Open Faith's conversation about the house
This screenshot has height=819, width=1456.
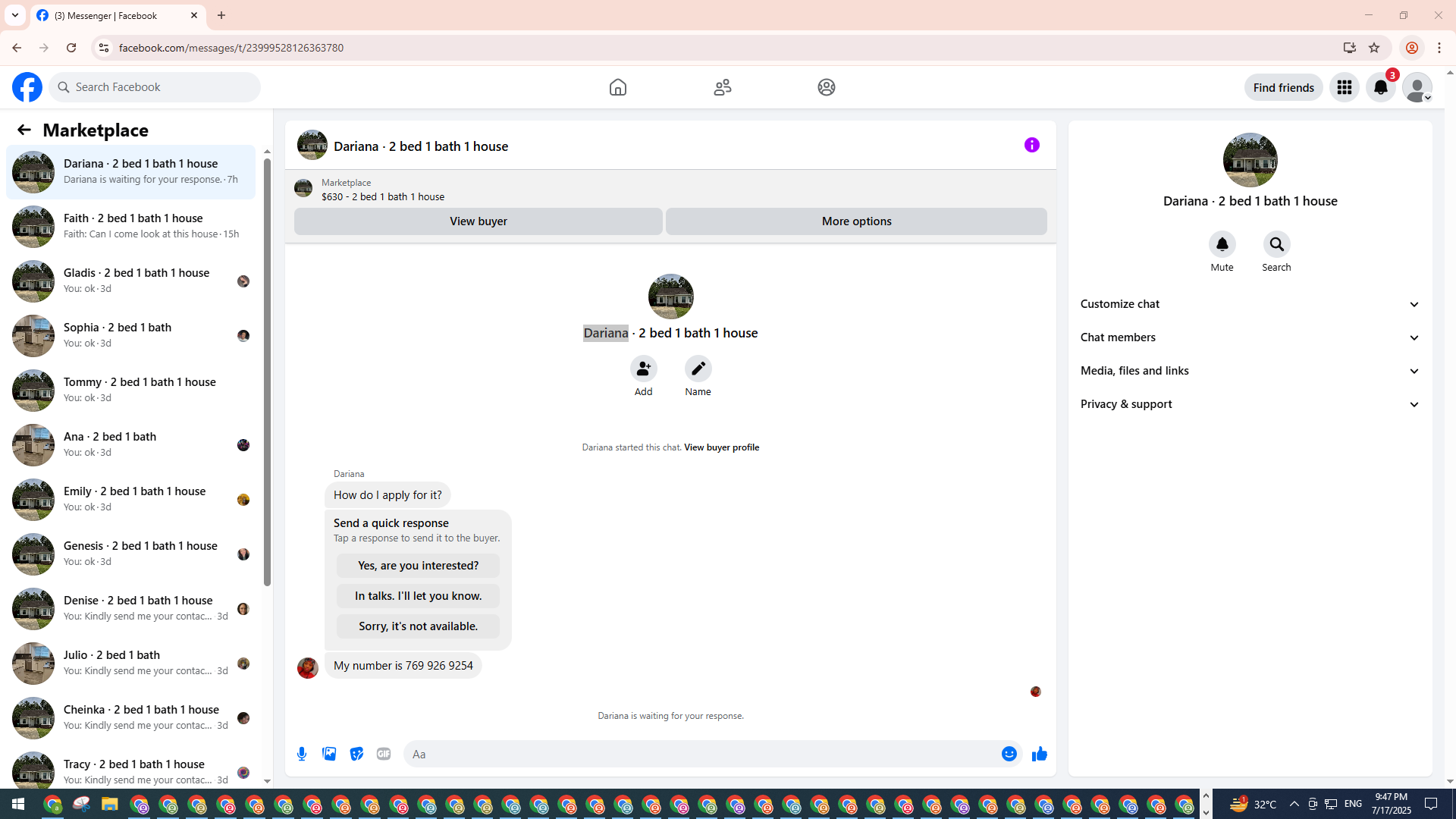point(130,227)
